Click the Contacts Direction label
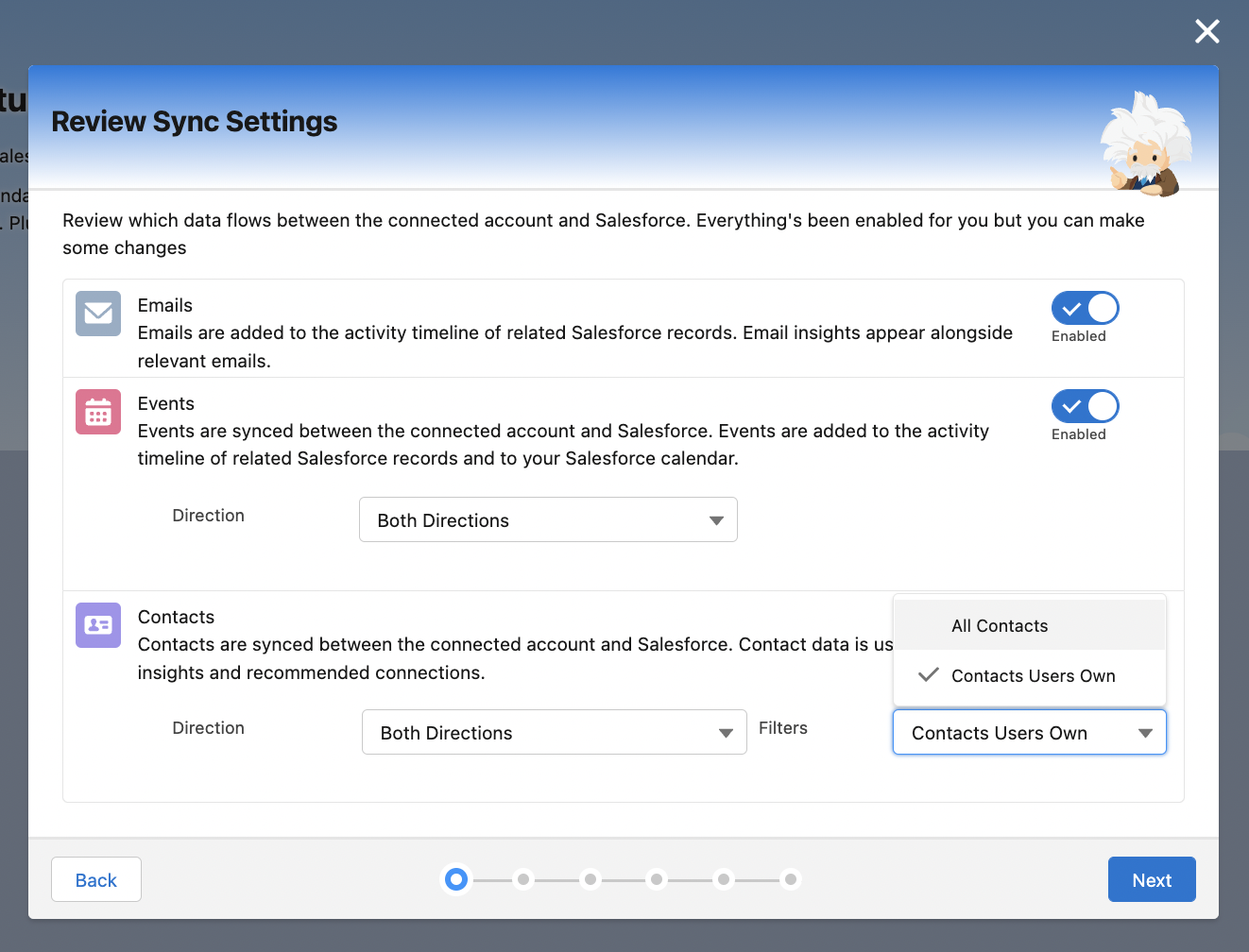This screenshot has width=1249, height=952. (209, 728)
